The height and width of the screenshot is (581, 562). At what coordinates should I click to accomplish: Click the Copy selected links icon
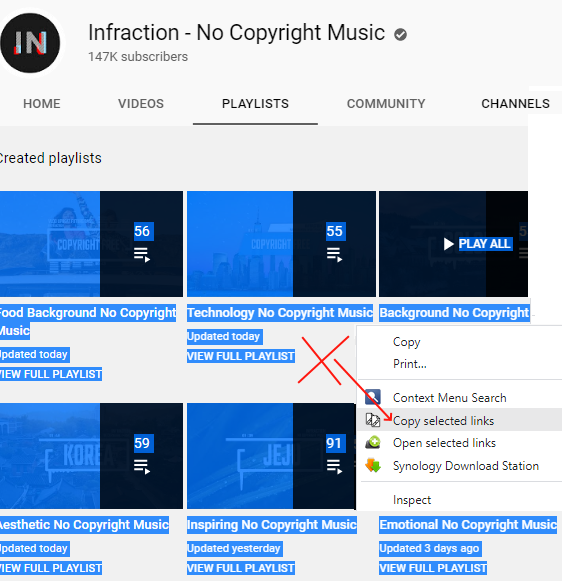coord(373,420)
